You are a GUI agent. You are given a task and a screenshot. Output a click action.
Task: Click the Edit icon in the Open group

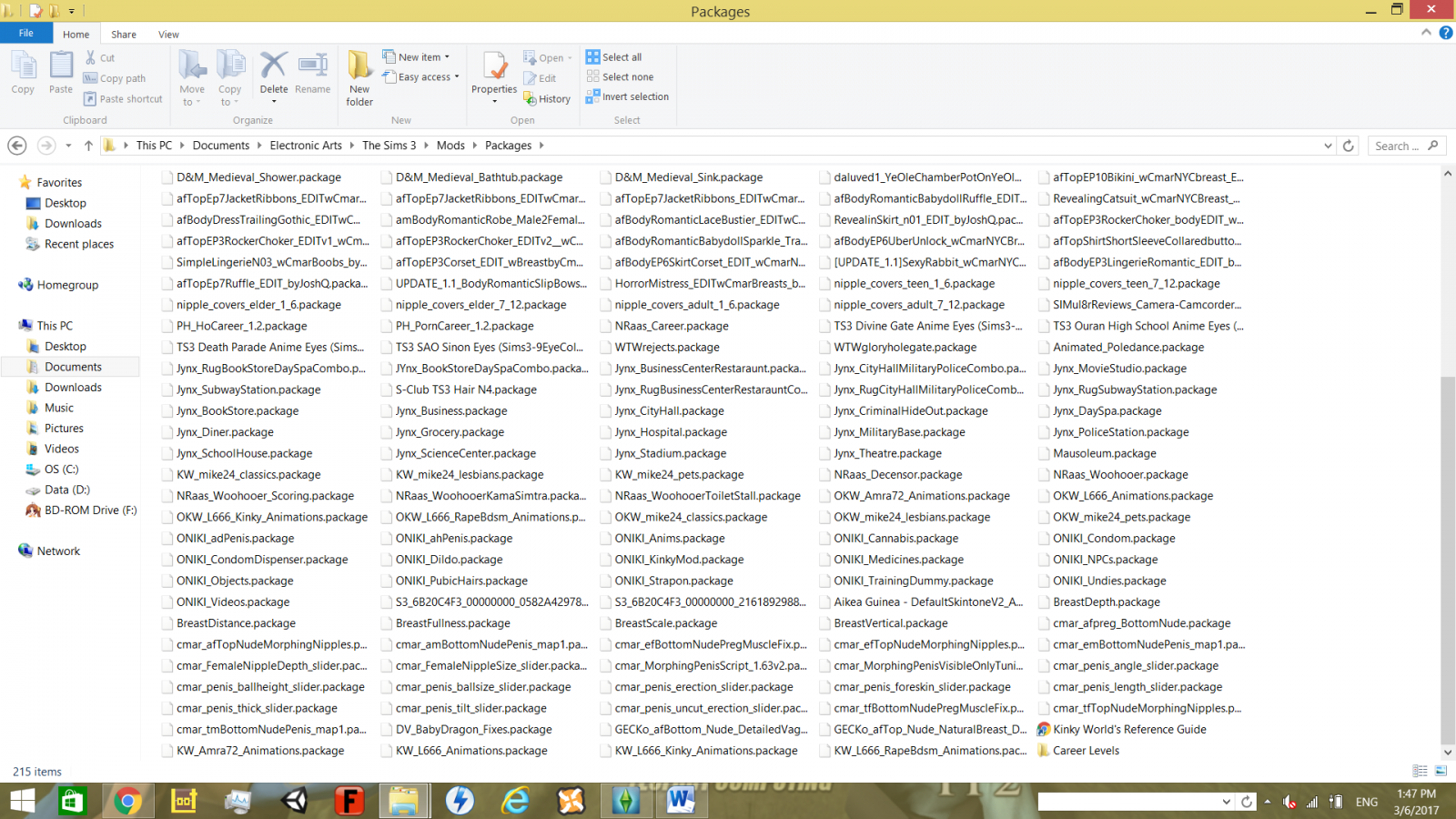click(x=540, y=78)
